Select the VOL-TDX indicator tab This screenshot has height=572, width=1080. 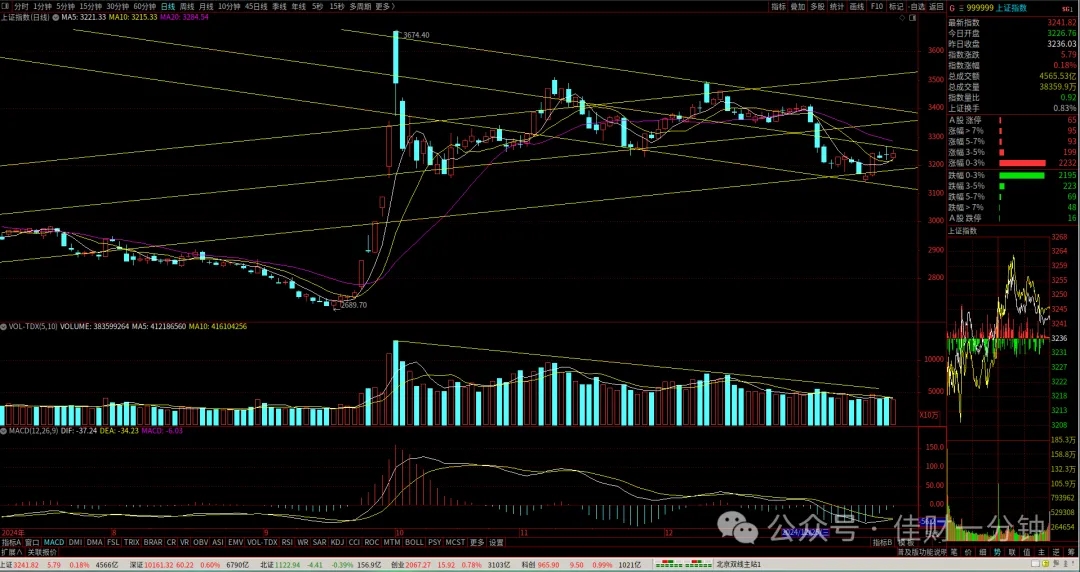(262, 542)
